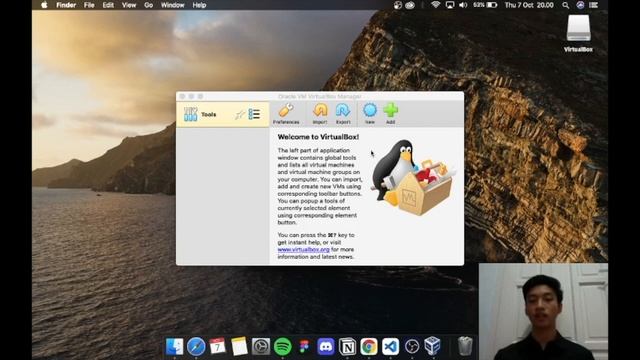640x360 pixels.
Task: Launch Spotify from the dock
Action: coord(282,347)
